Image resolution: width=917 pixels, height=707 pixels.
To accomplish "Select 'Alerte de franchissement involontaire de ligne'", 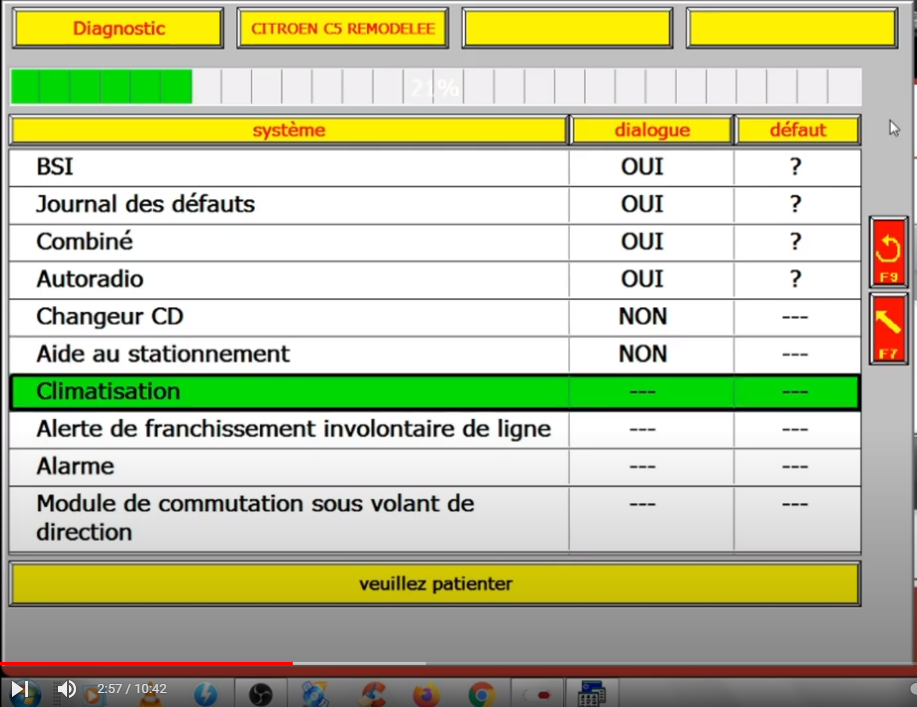I will click(x=435, y=429).
